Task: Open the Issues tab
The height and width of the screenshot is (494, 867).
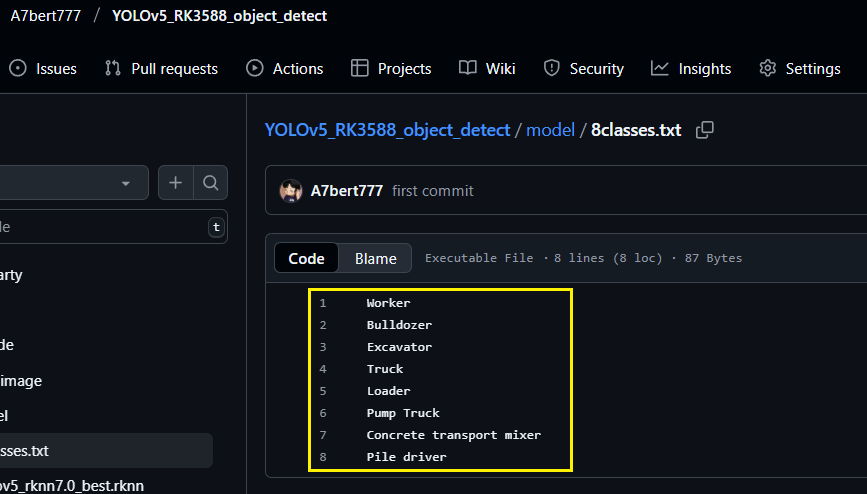Action: 43,69
